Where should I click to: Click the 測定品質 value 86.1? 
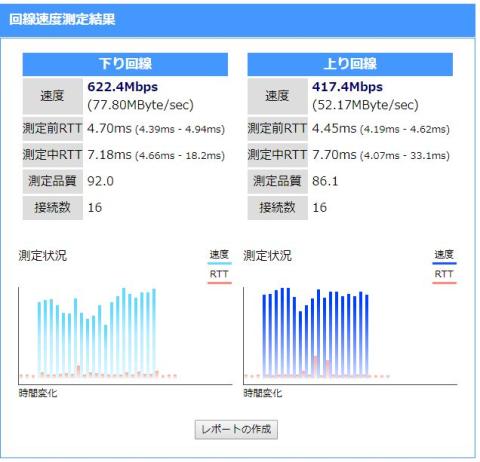[325, 181]
